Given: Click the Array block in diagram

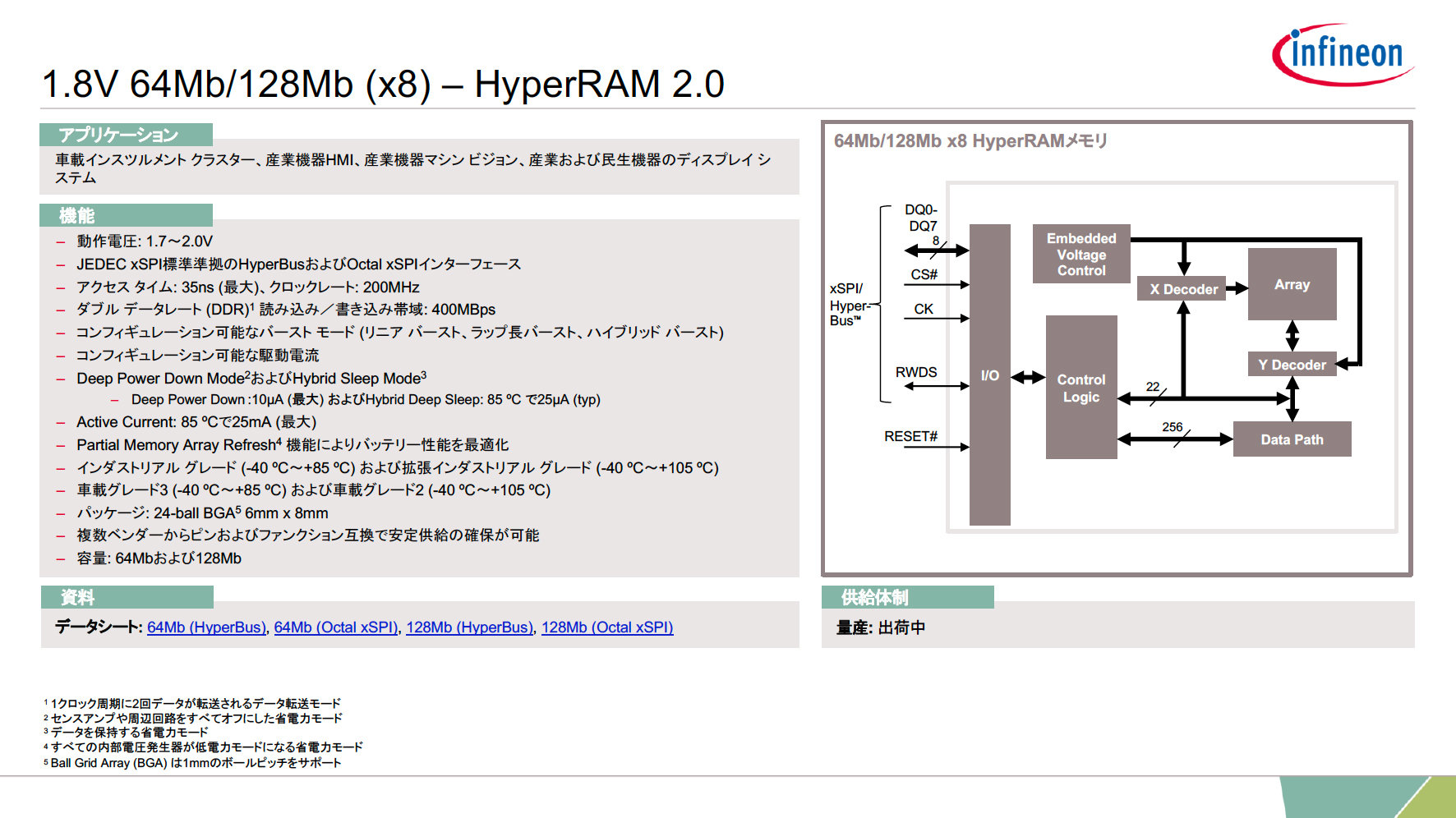Looking at the screenshot, I should 1292,284.
